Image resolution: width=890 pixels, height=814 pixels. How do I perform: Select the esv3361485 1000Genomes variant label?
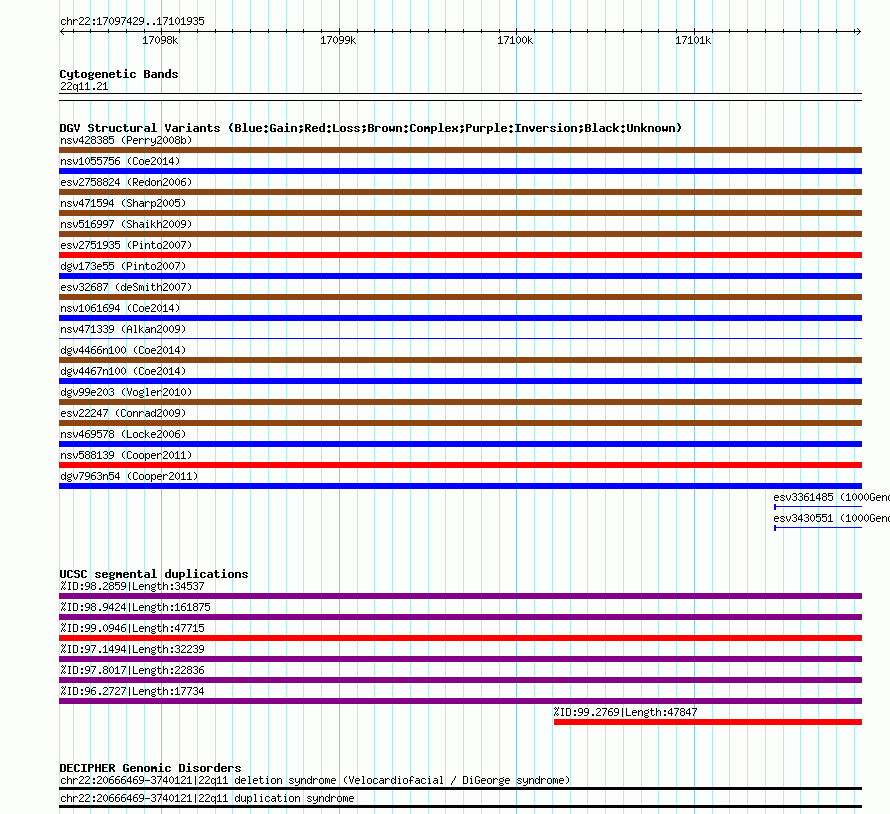[x=832, y=497]
